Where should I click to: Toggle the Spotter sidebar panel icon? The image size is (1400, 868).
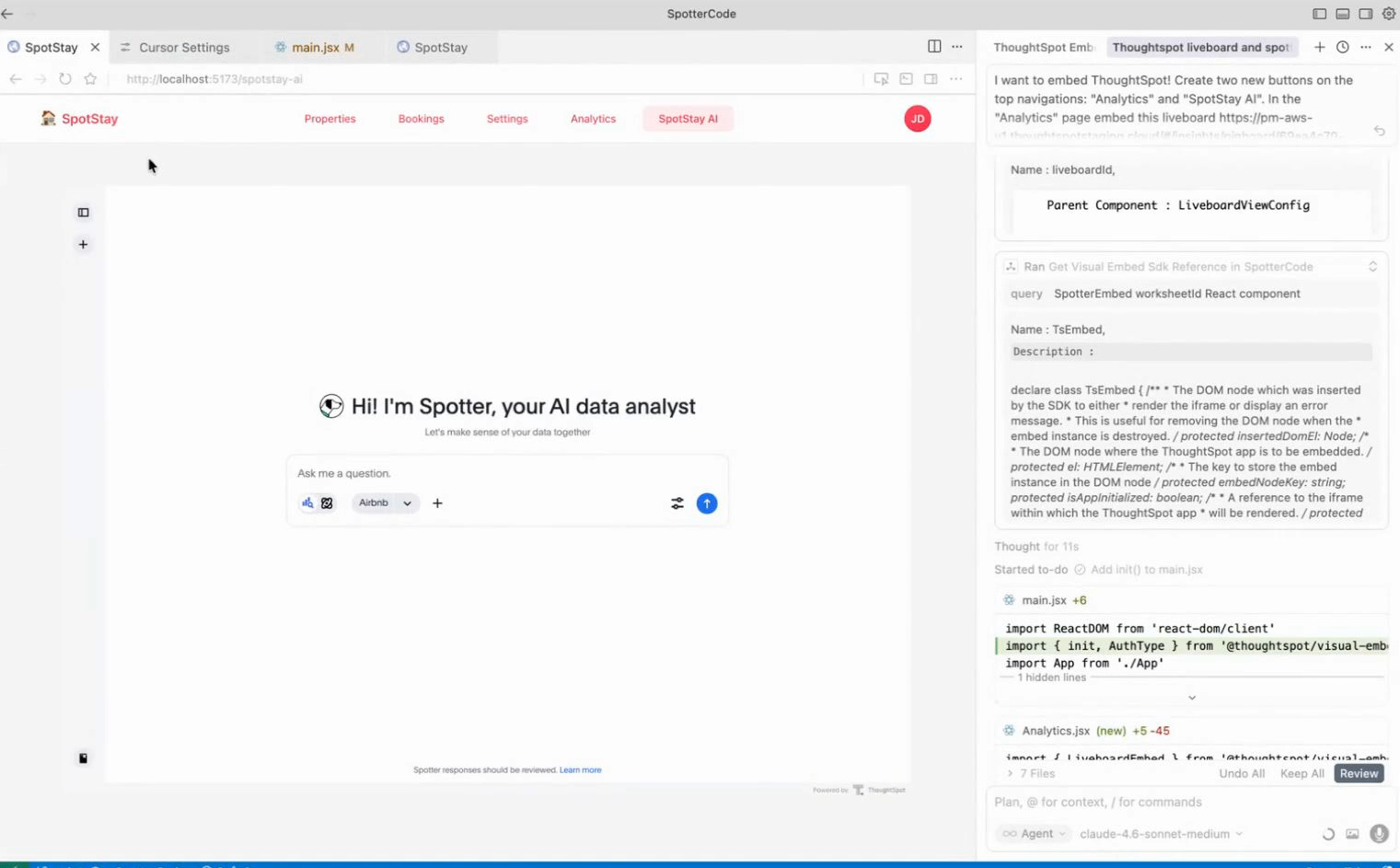(83, 213)
